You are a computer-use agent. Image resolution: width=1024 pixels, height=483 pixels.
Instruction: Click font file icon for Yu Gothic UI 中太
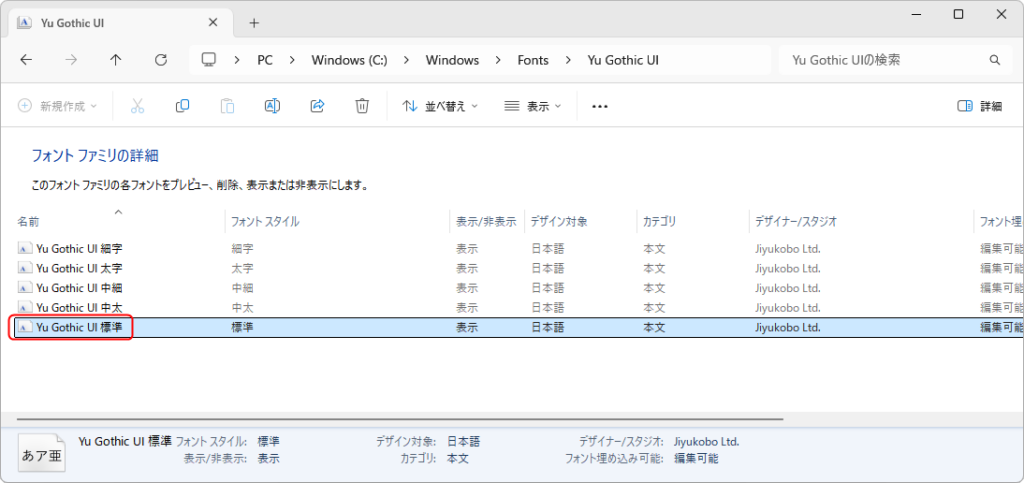pyautogui.click(x=25, y=307)
